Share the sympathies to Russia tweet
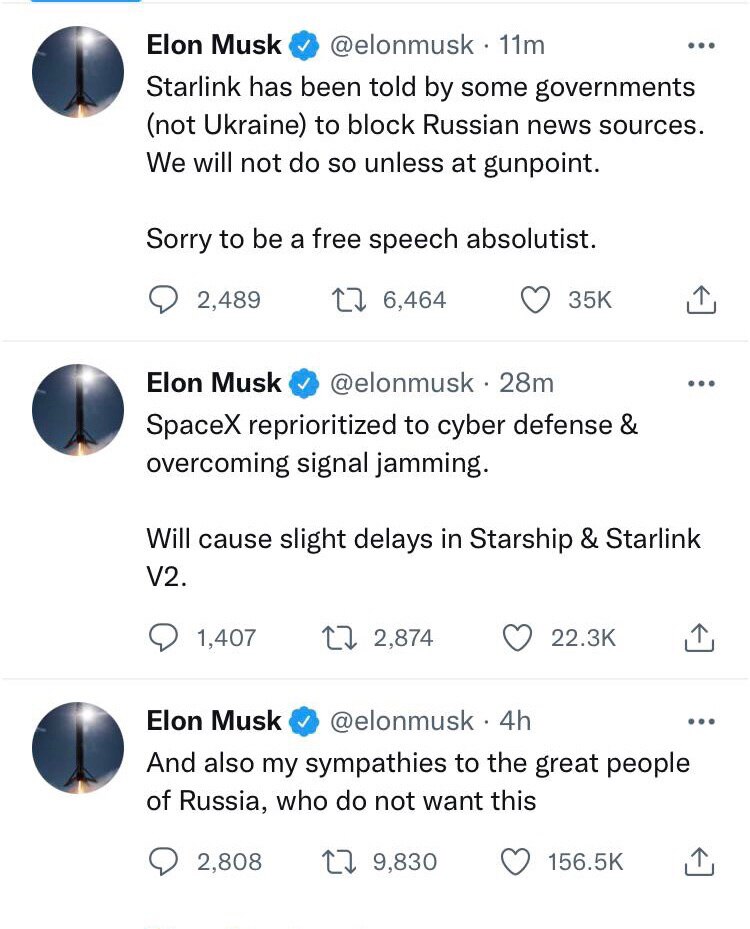The width and height of the screenshot is (750, 929). pyautogui.click(x=702, y=861)
